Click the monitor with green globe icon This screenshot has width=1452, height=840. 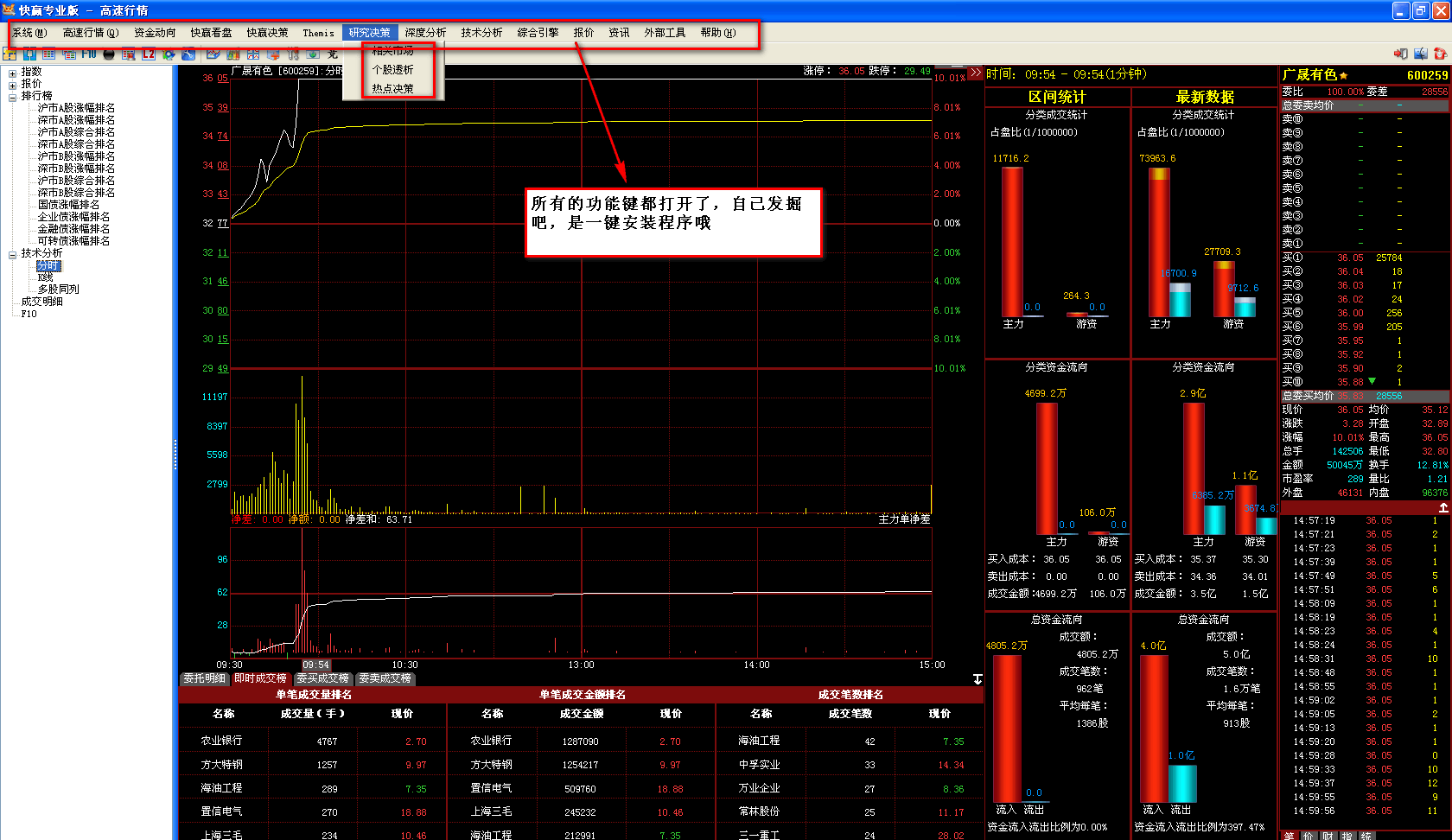pyautogui.click(x=313, y=54)
